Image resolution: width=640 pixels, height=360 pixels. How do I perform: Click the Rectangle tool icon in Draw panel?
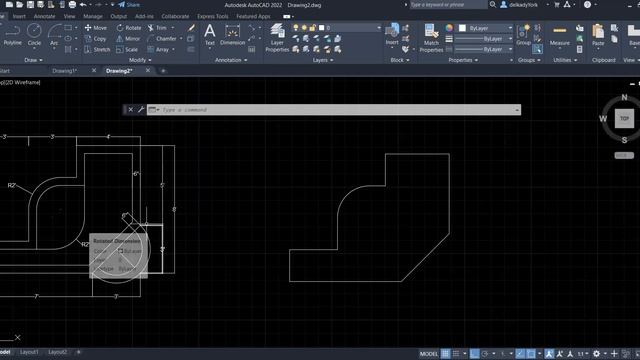68,28
